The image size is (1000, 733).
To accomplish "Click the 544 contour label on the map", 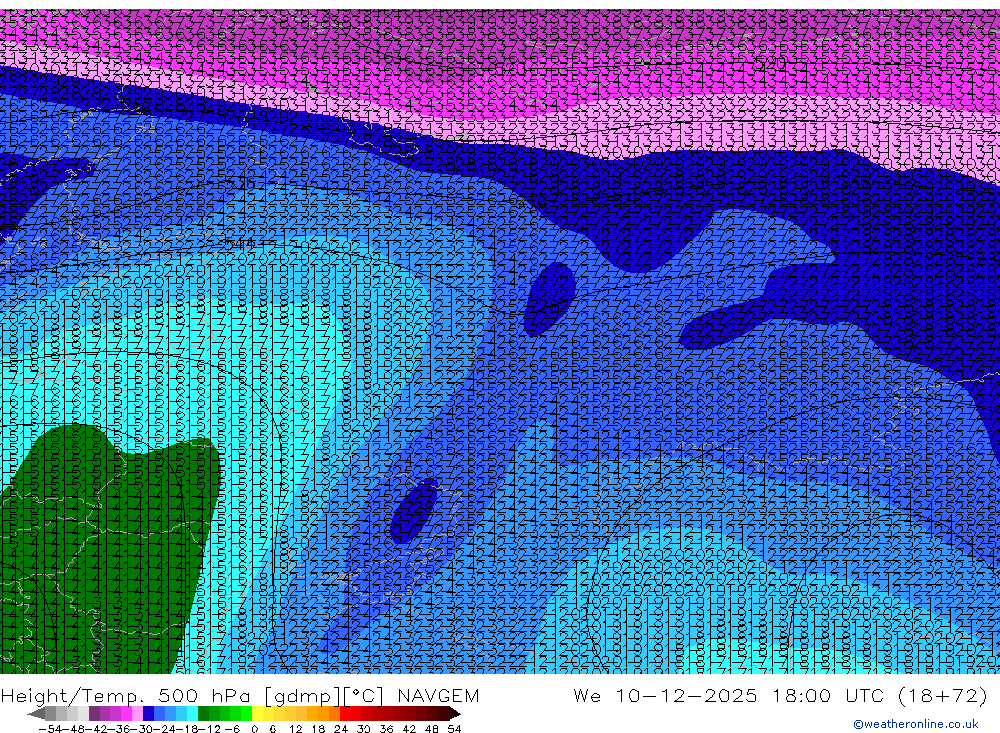I will tap(240, 243).
